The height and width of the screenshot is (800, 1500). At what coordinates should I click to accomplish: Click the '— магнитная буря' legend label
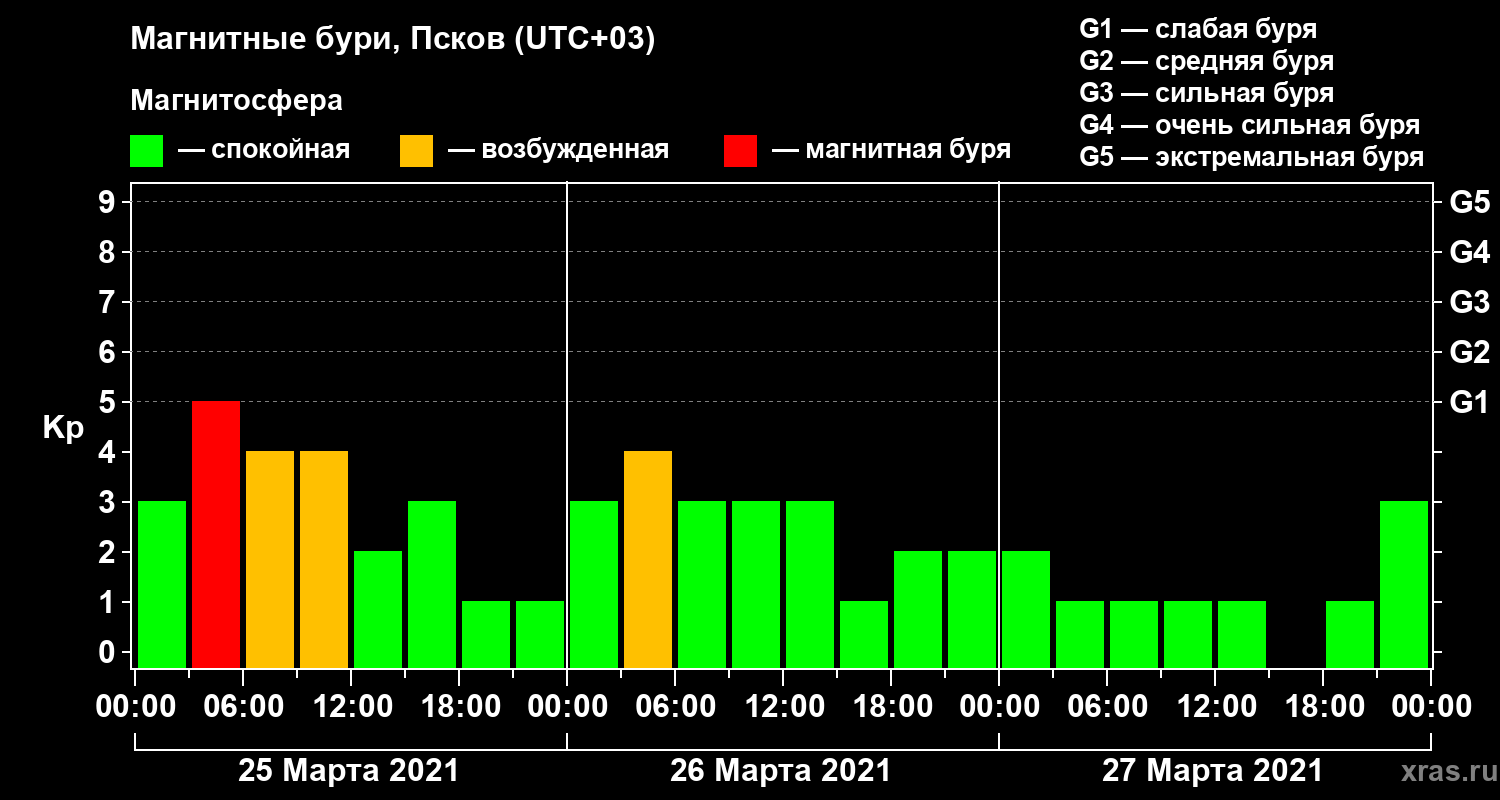pos(891,151)
